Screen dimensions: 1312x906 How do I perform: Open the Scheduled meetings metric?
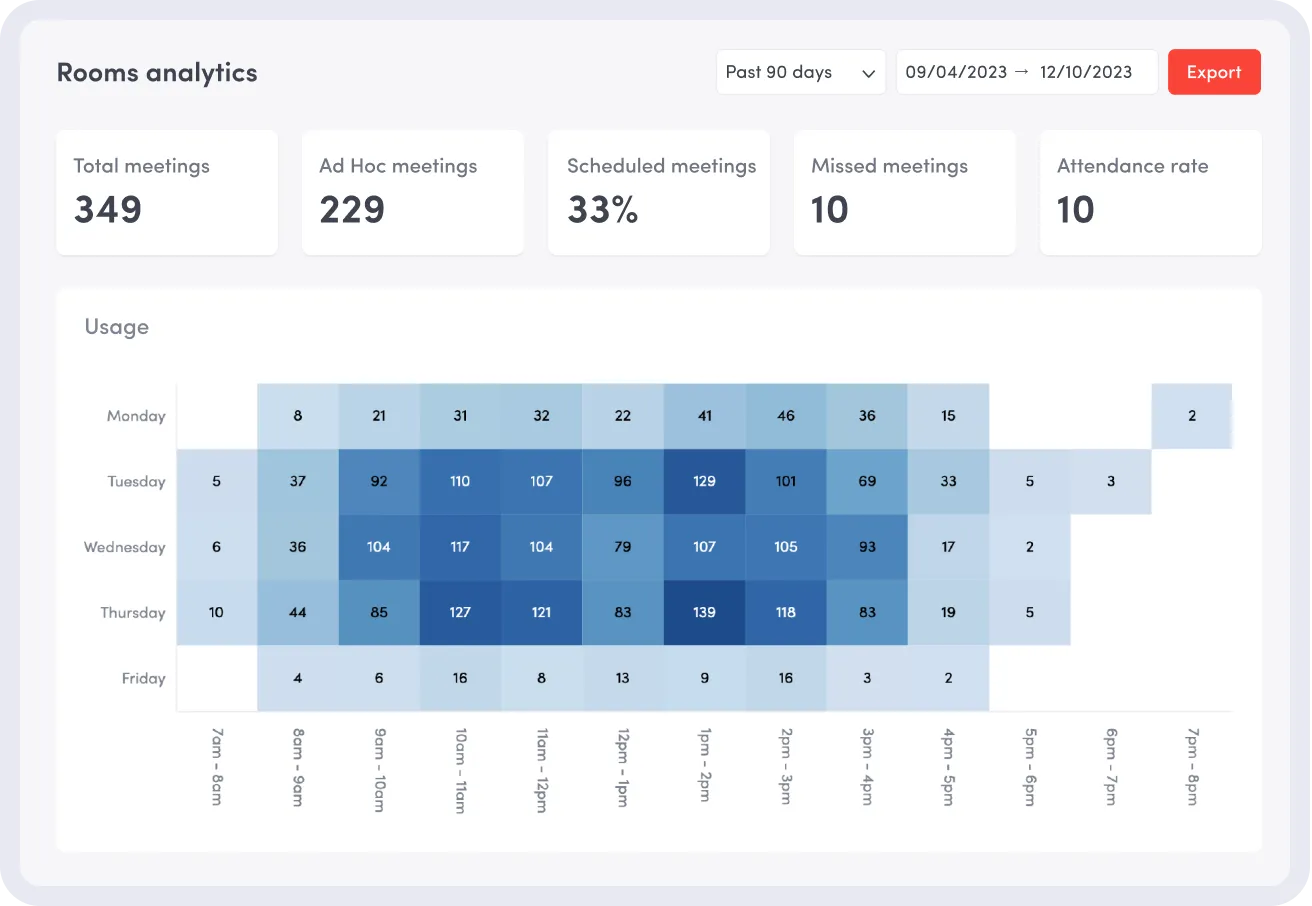tap(658, 192)
